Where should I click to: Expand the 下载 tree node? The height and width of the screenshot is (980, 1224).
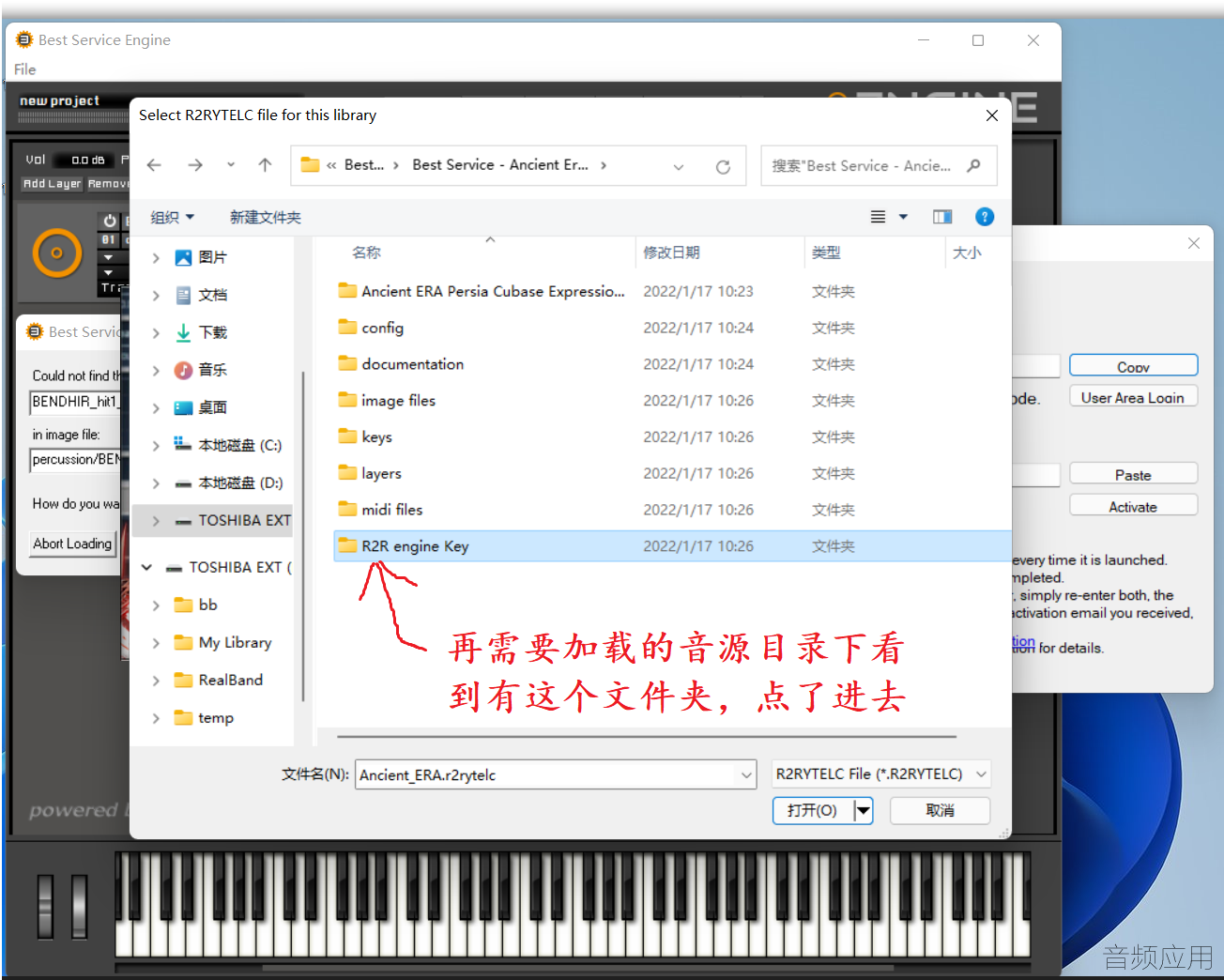tap(156, 332)
